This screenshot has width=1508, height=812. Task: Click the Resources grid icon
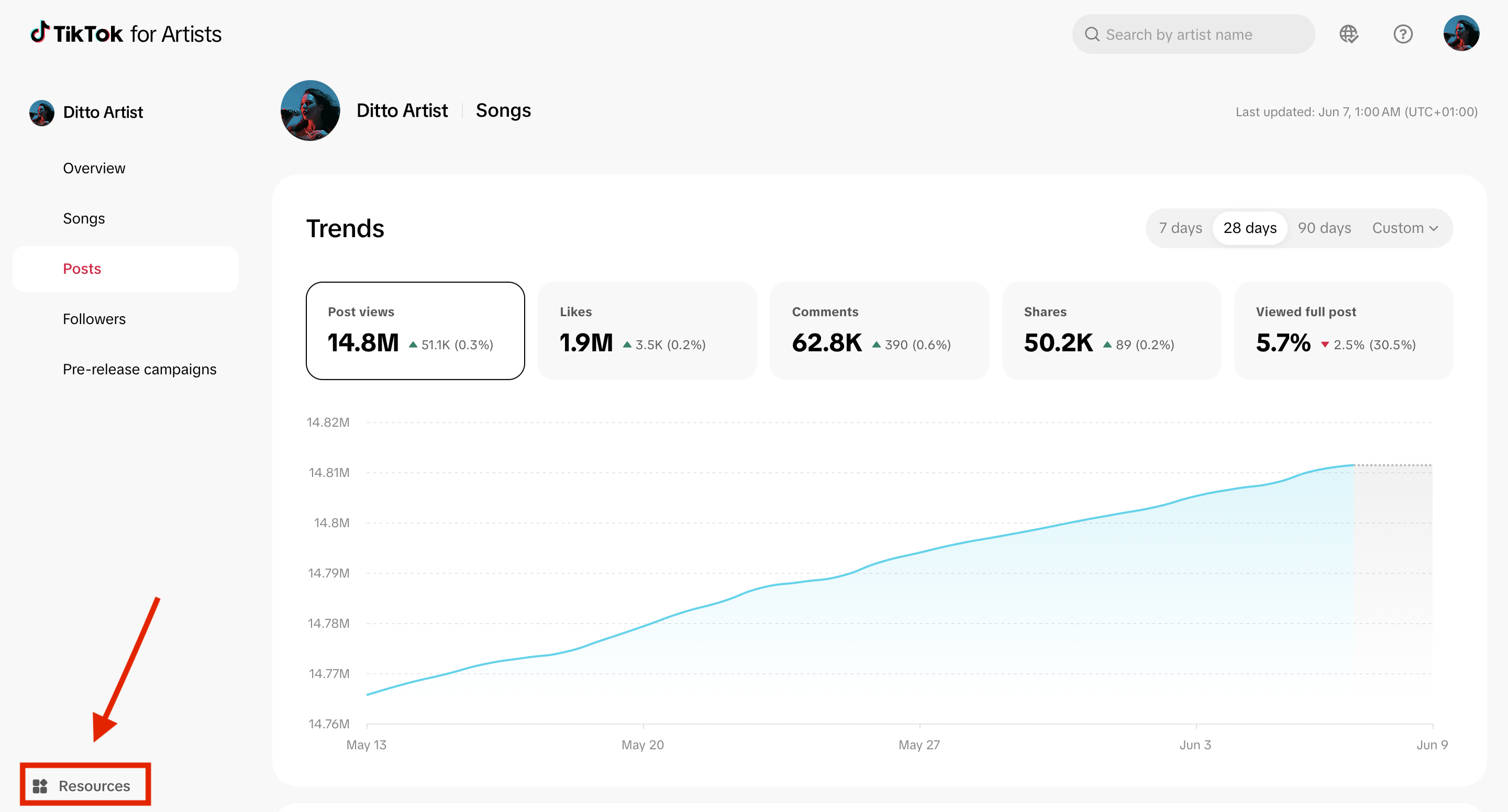pyautogui.click(x=40, y=786)
